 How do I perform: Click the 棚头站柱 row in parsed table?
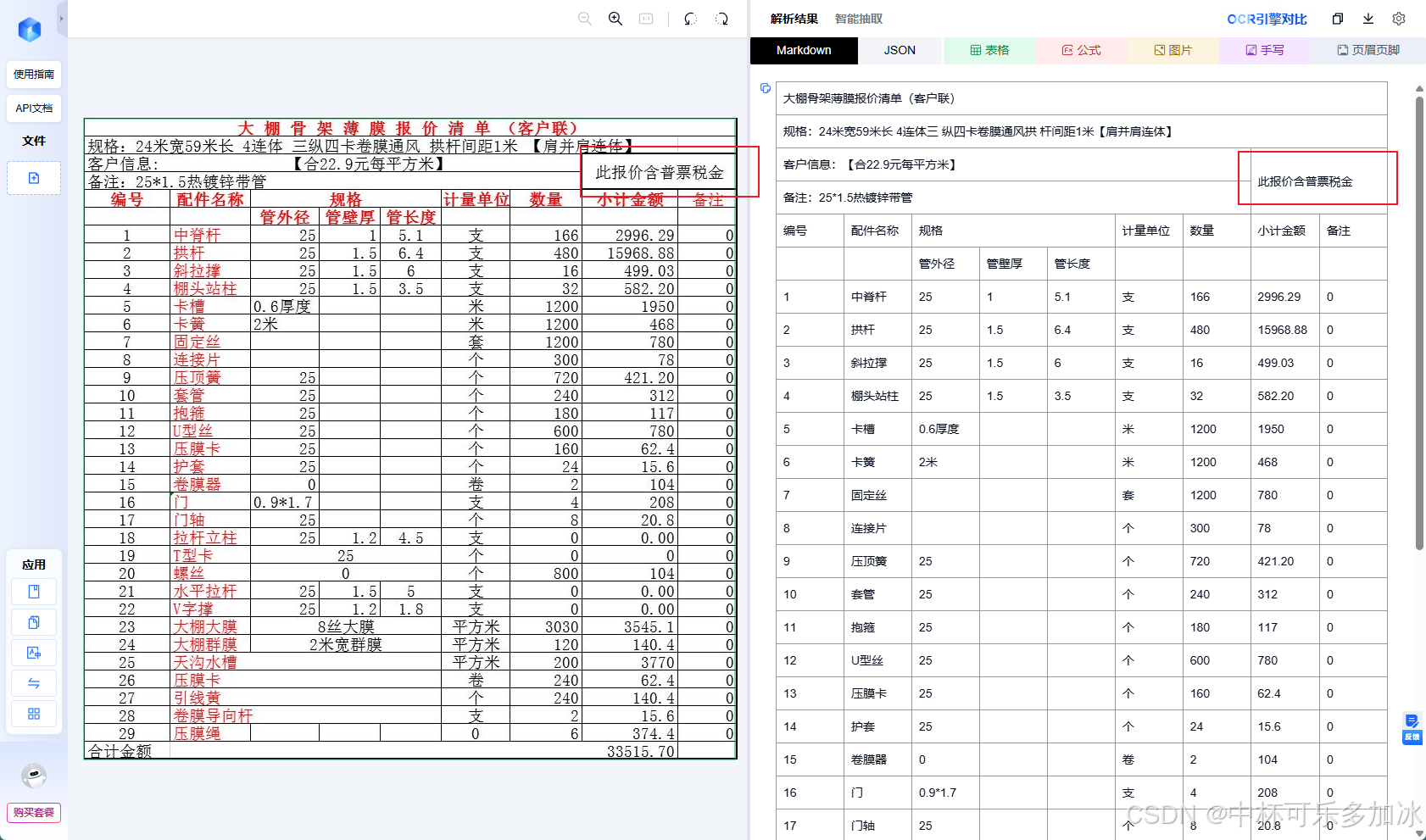coord(1081,396)
